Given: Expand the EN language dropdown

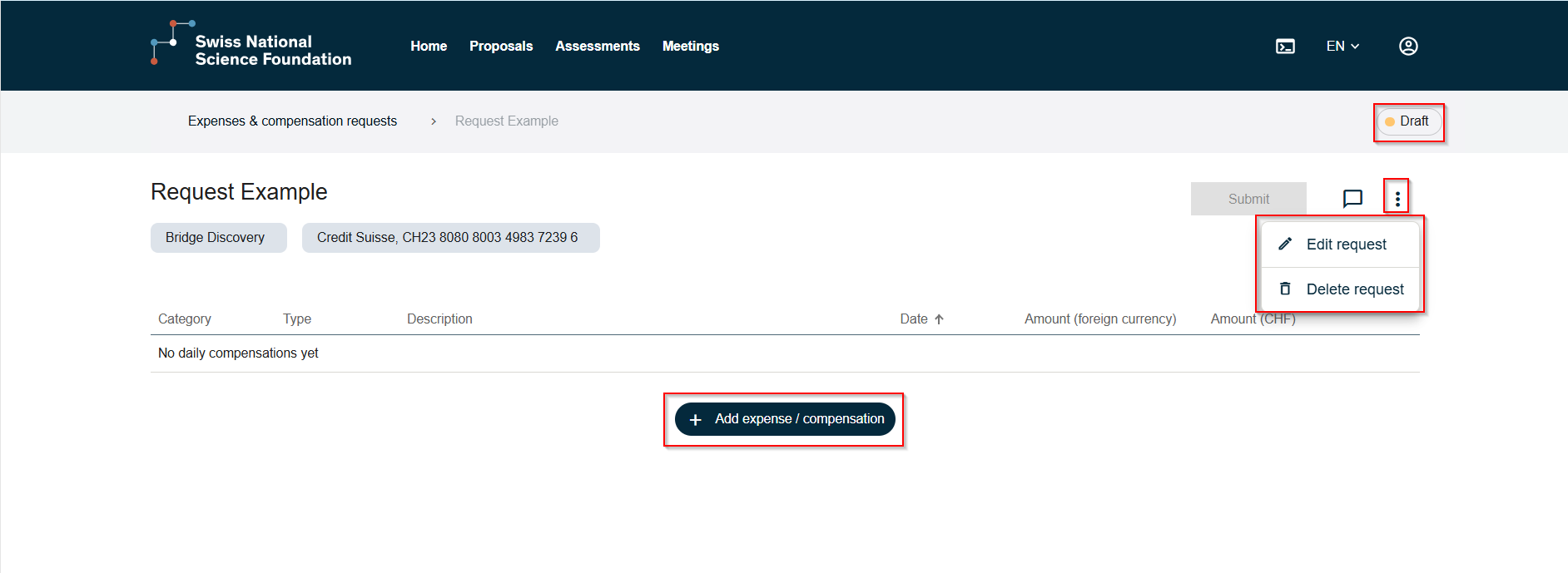Looking at the screenshot, I should (x=1342, y=47).
